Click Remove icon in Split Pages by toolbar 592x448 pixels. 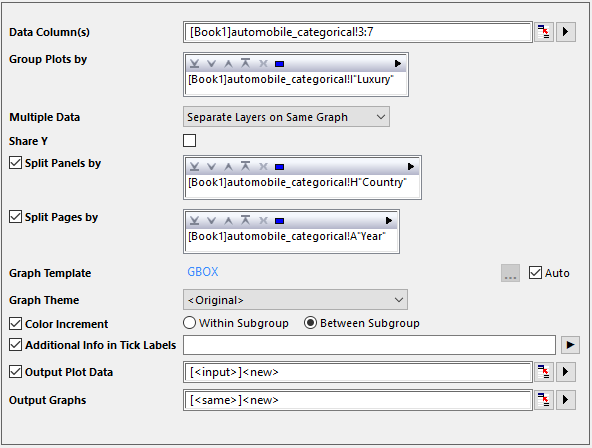pyautogui.click(x=263, y=220)
